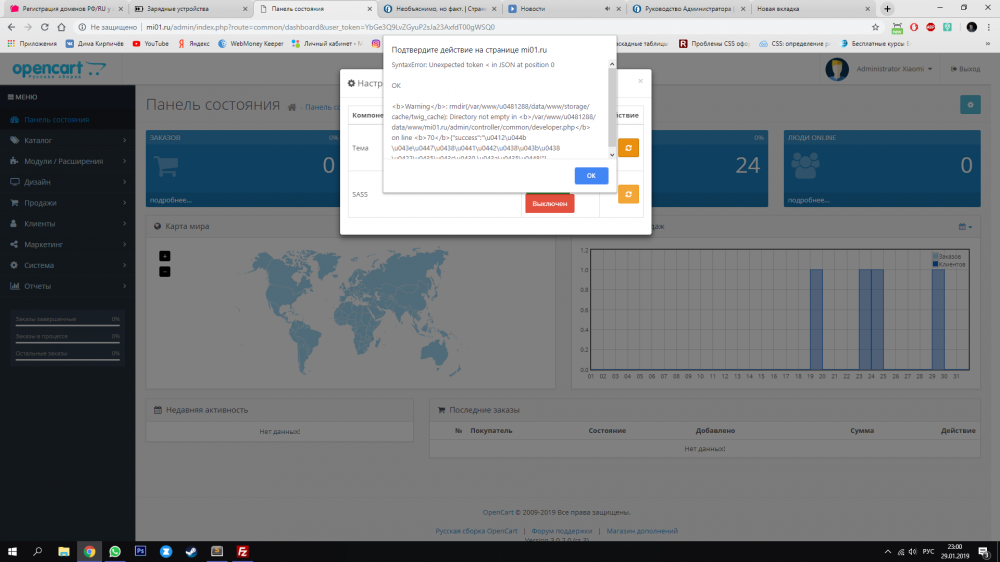Open the sales chart calendar range dropdown
The height and width of the screenshot is (562, 1000).
coord(965,226)
